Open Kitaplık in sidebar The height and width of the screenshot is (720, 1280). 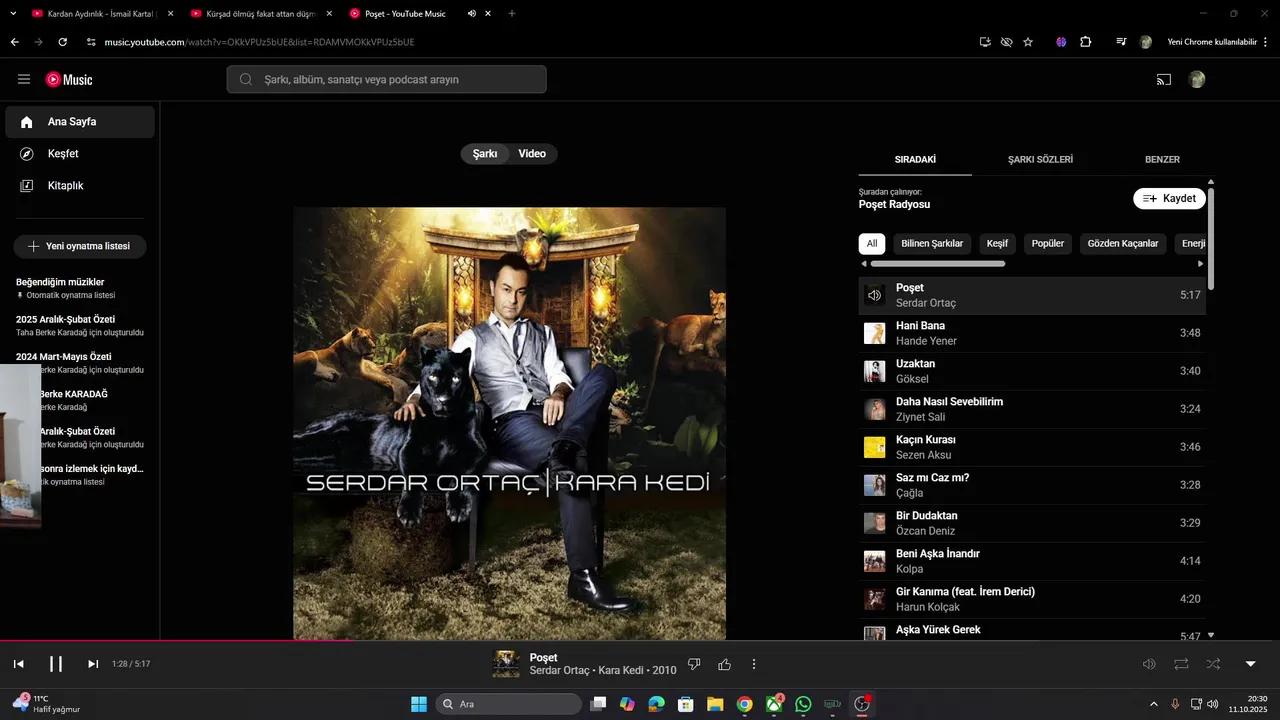pos(80,186)
